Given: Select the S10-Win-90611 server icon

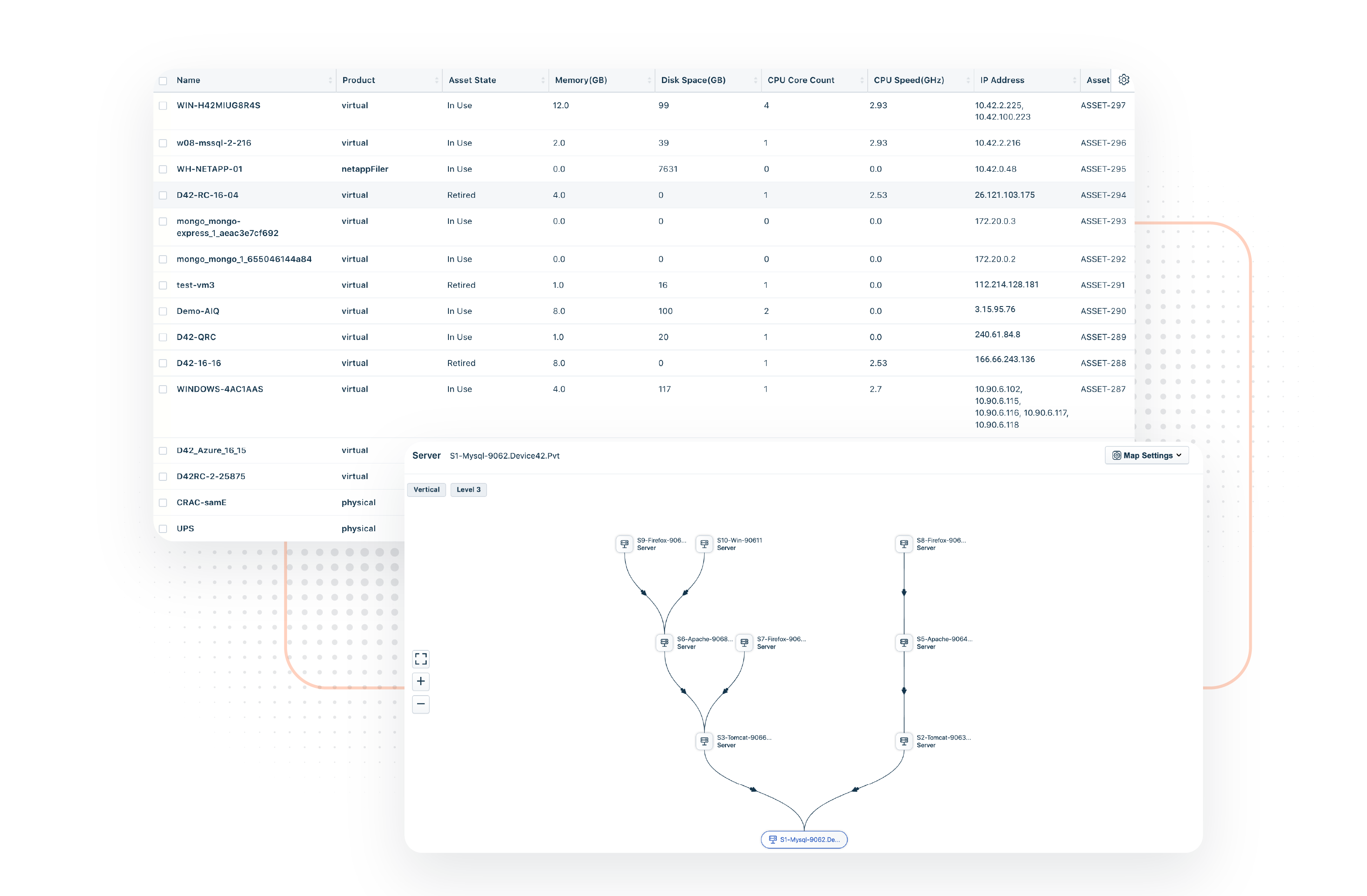Looking at the screenshot, I should click(x=704, y=543).
